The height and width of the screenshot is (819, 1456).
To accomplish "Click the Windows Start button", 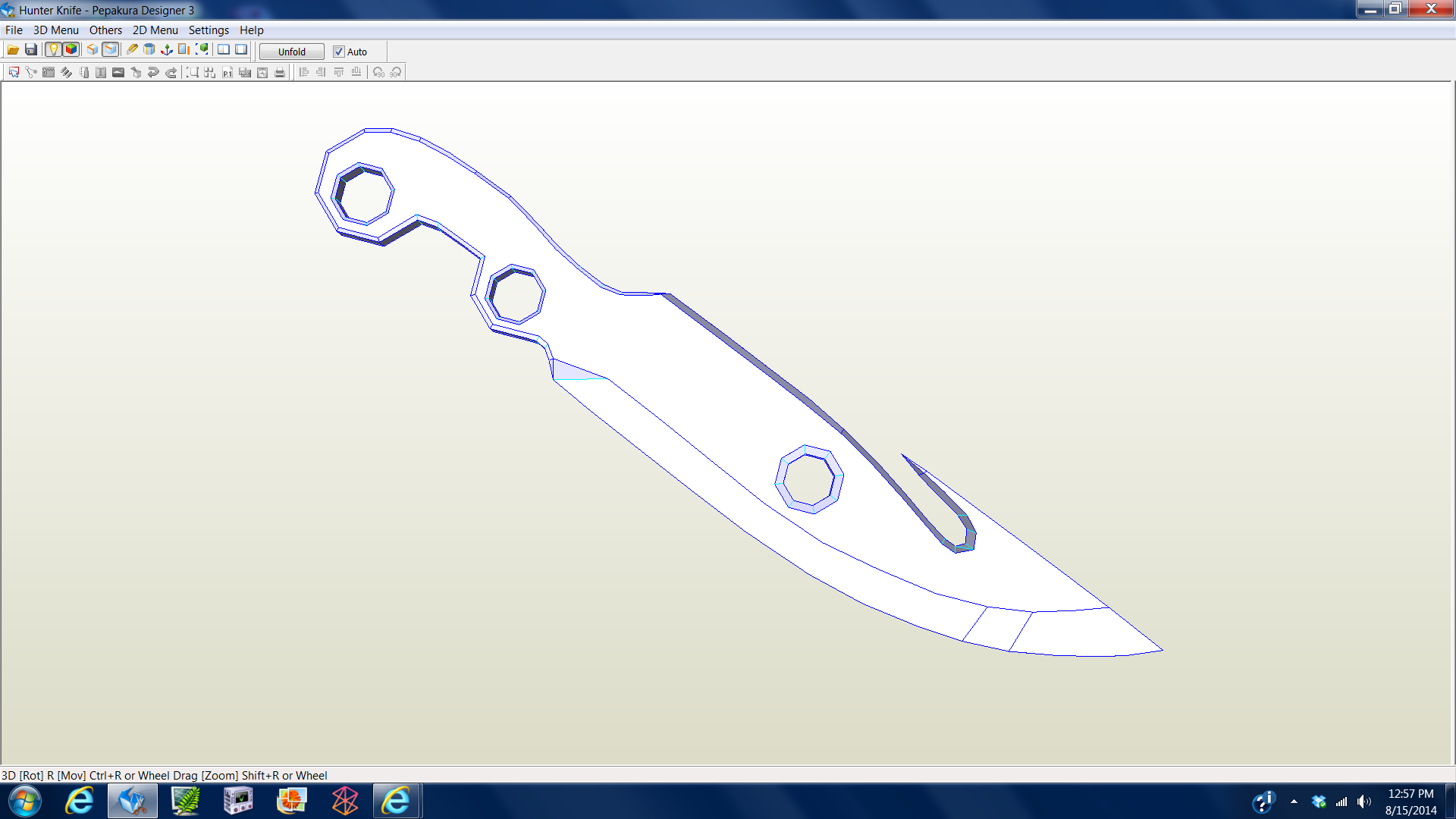I will tap(24, 801).
